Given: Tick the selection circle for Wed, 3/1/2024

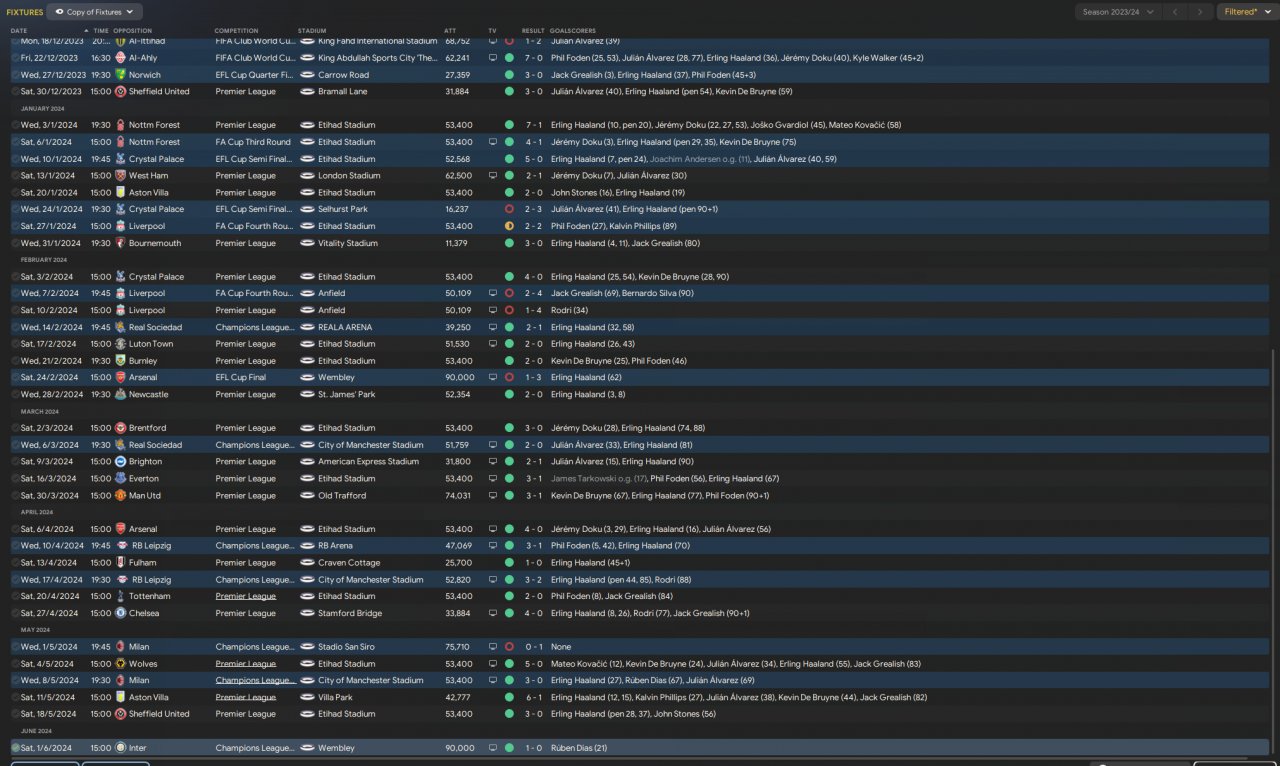Looking at the screenshot, I should pos(15,126).
